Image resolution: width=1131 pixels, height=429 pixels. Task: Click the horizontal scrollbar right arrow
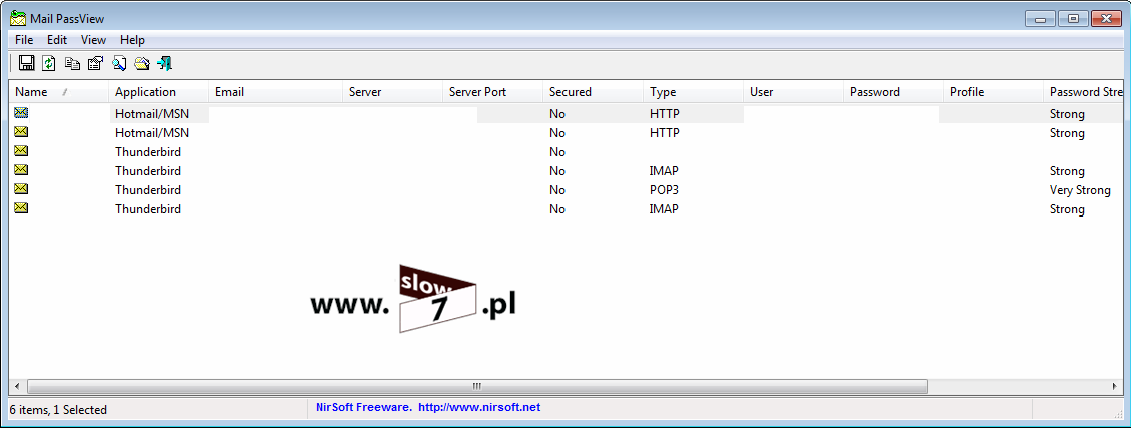1114,386
